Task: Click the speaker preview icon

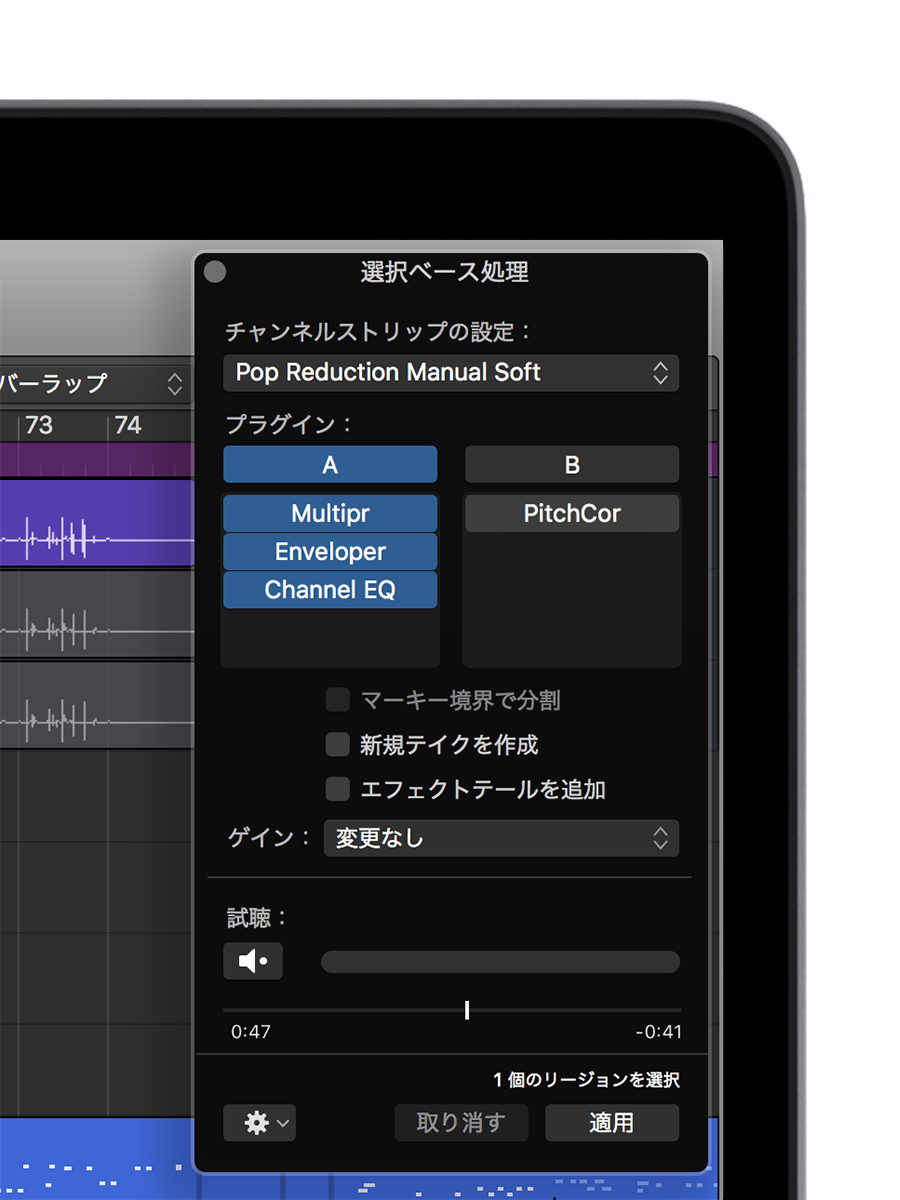Action: 253,961
